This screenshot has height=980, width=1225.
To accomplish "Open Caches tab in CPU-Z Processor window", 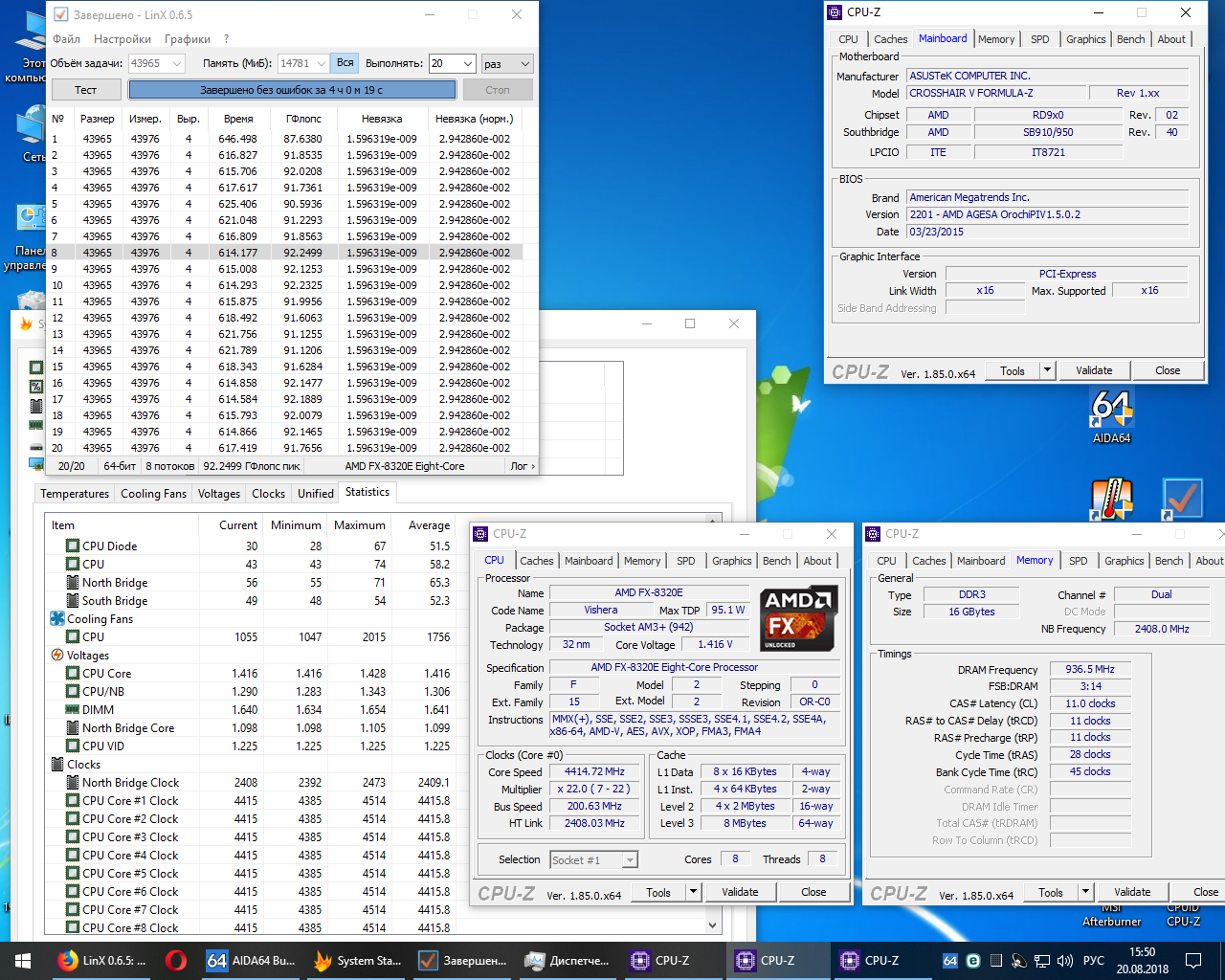I will (537, 561).
